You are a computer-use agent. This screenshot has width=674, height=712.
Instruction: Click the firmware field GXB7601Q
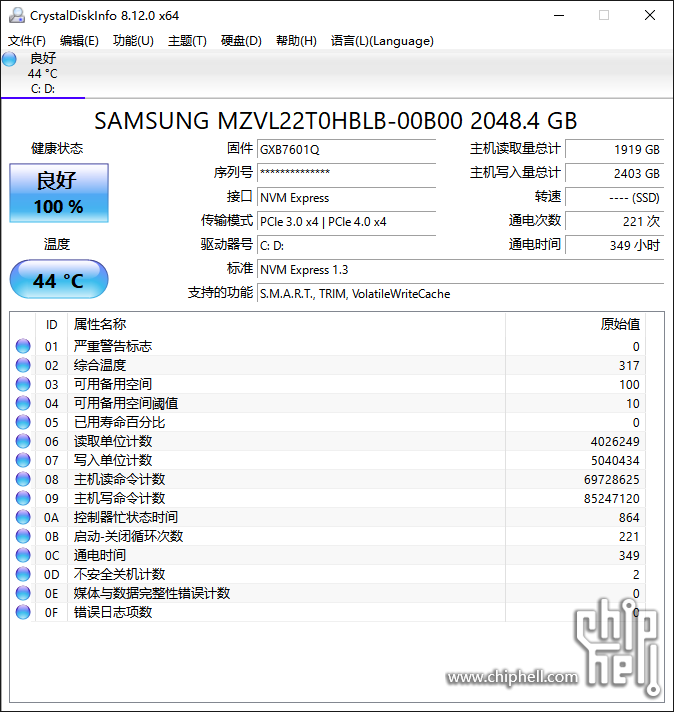click(x=347, y=149)
